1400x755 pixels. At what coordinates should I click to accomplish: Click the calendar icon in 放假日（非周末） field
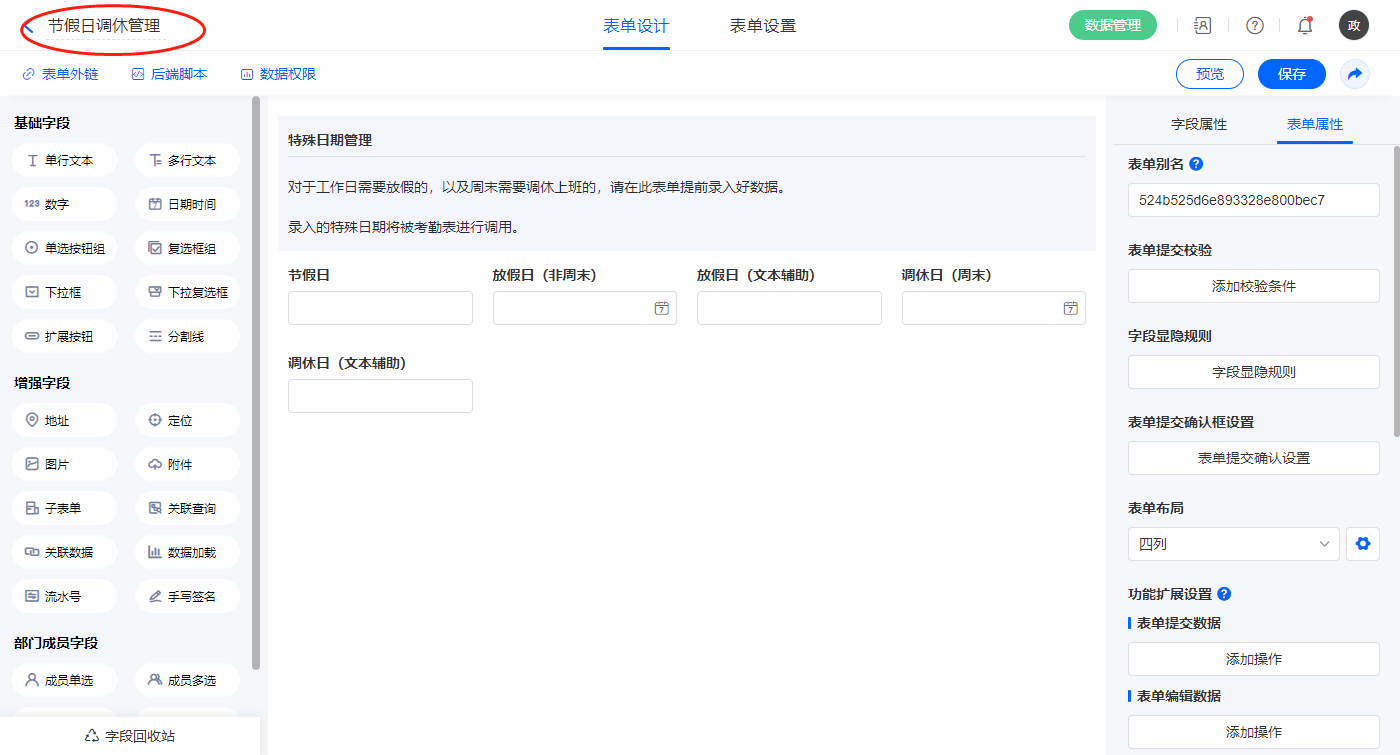[x=661, y=309]
